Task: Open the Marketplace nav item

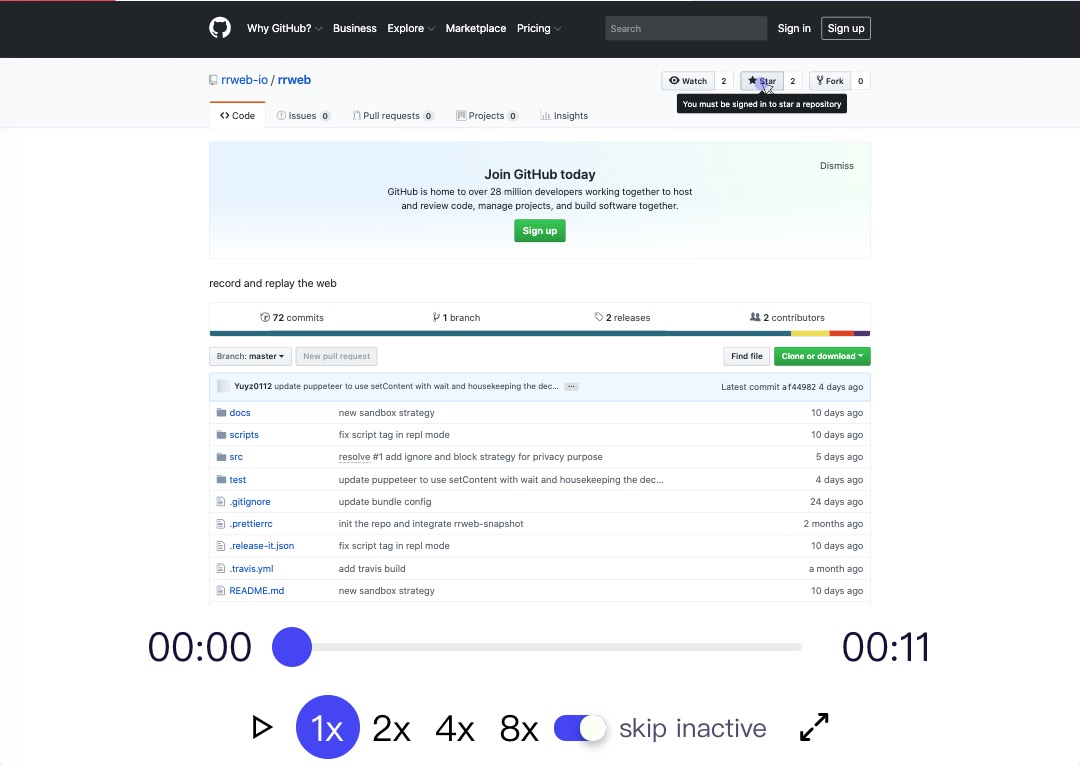Action: [475, 28]
